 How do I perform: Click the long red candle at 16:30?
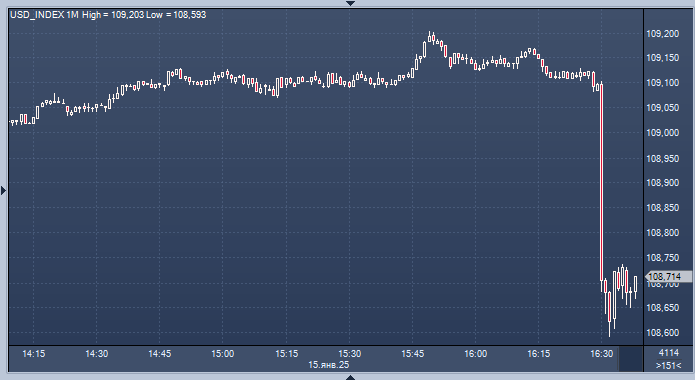601,182
